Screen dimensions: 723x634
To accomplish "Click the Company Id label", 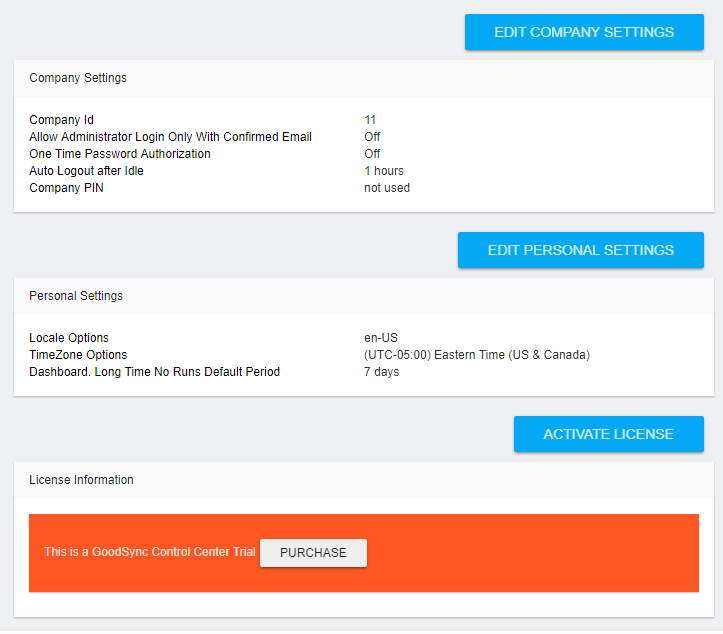I will tap(61, 120).
